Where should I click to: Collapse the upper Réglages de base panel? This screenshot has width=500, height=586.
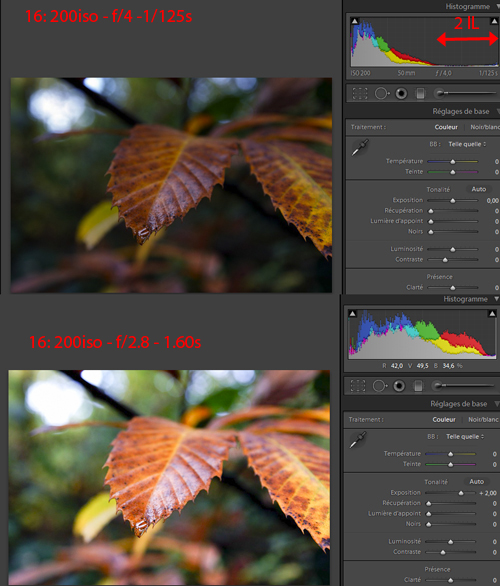[x=498, y=111]
